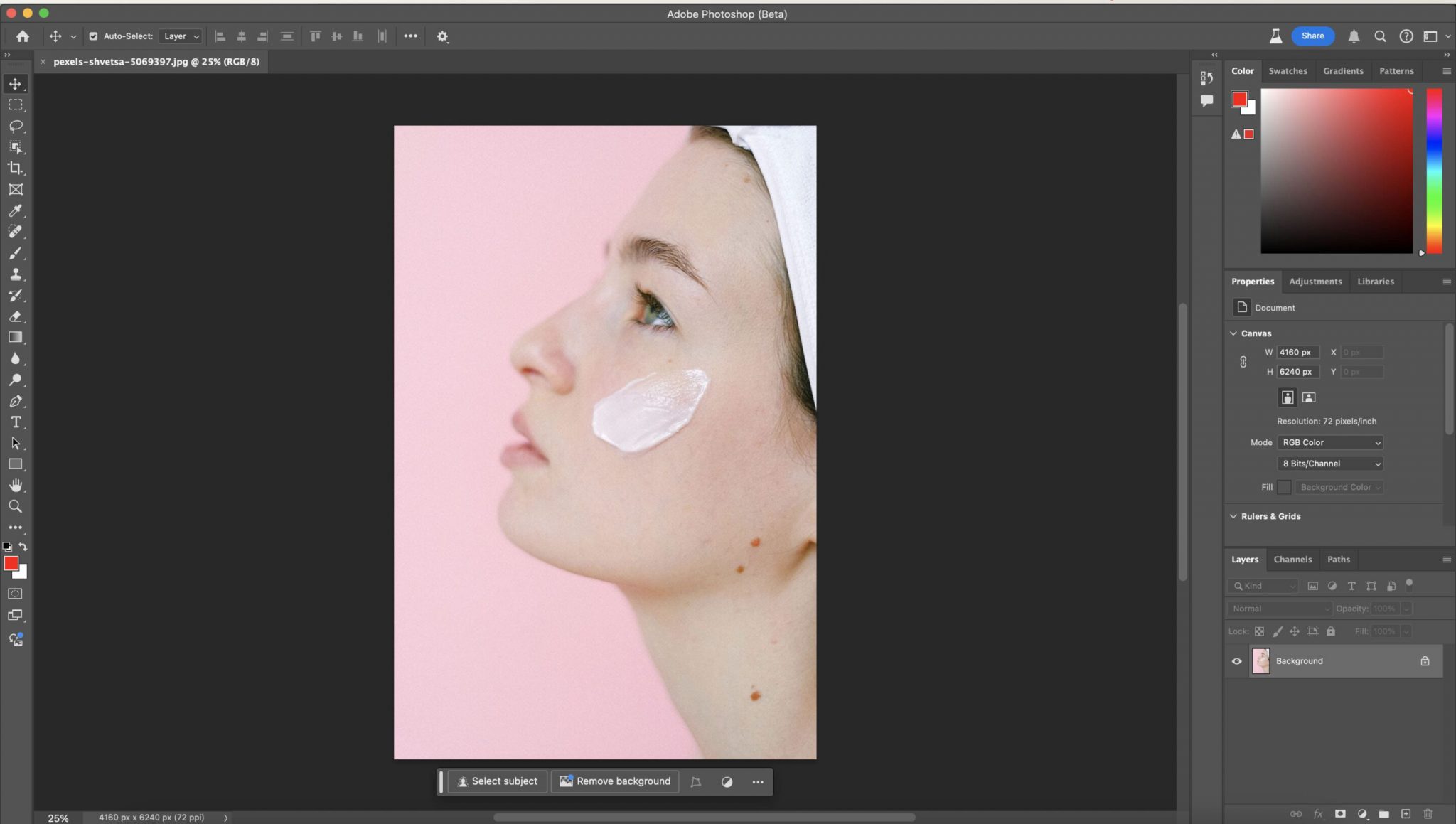This screenshot has height=824, width=1456.
Task: Hide the Background layer visibility
Action: point(1236,660)
